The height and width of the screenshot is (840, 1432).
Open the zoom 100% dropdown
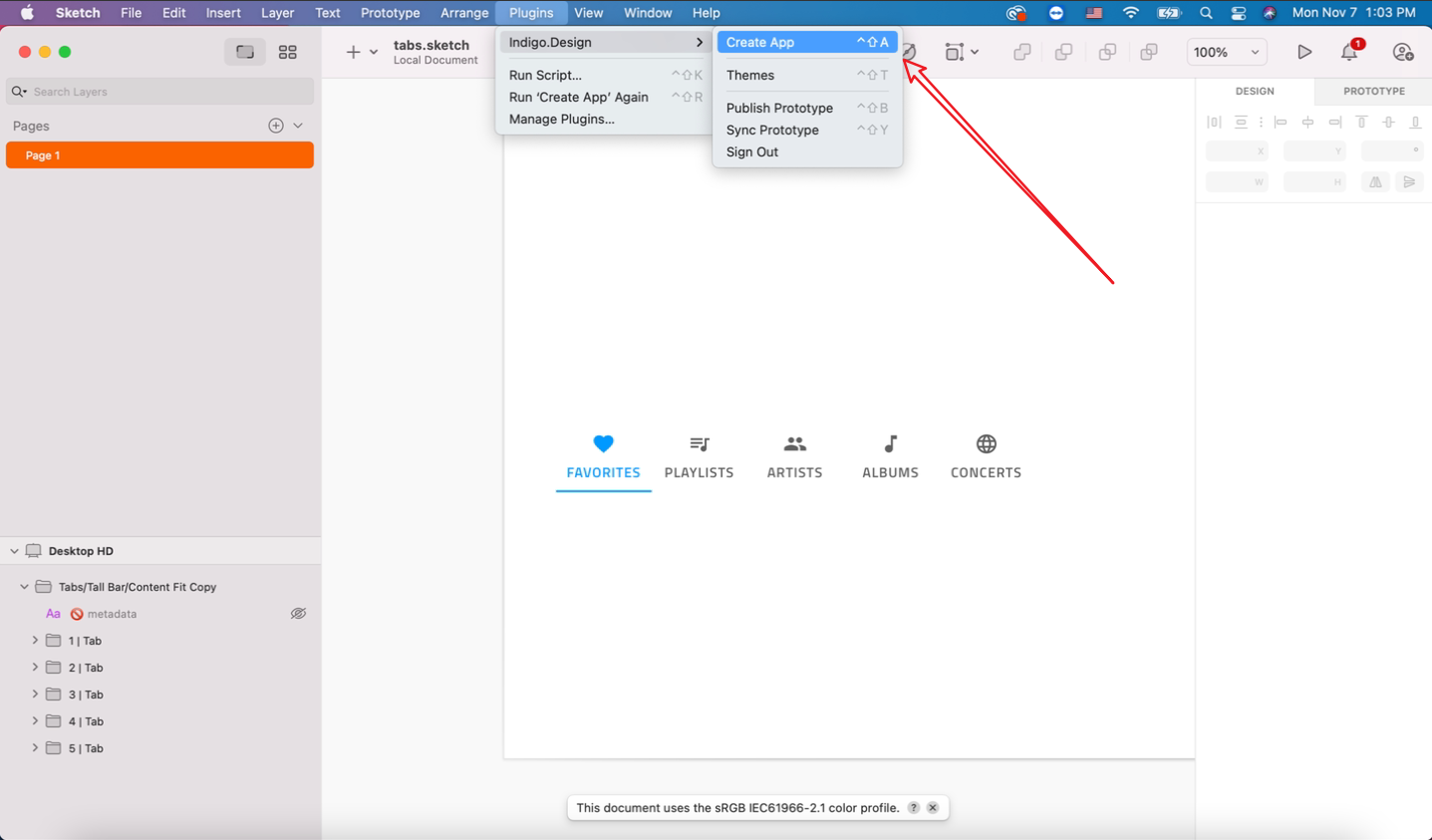coord(1227,52)
